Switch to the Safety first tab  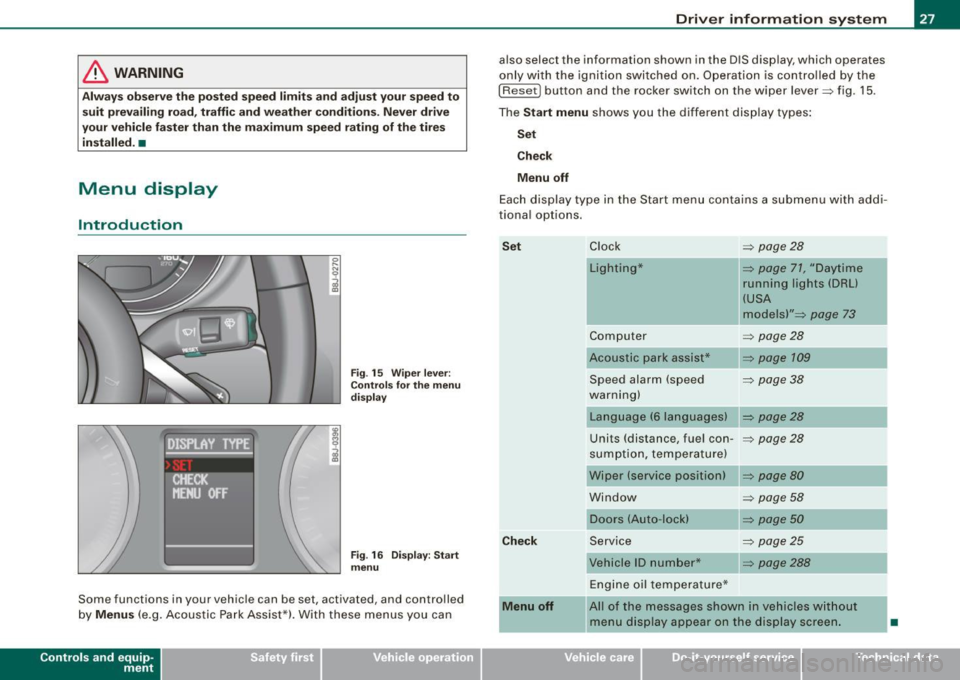[241, 664]
